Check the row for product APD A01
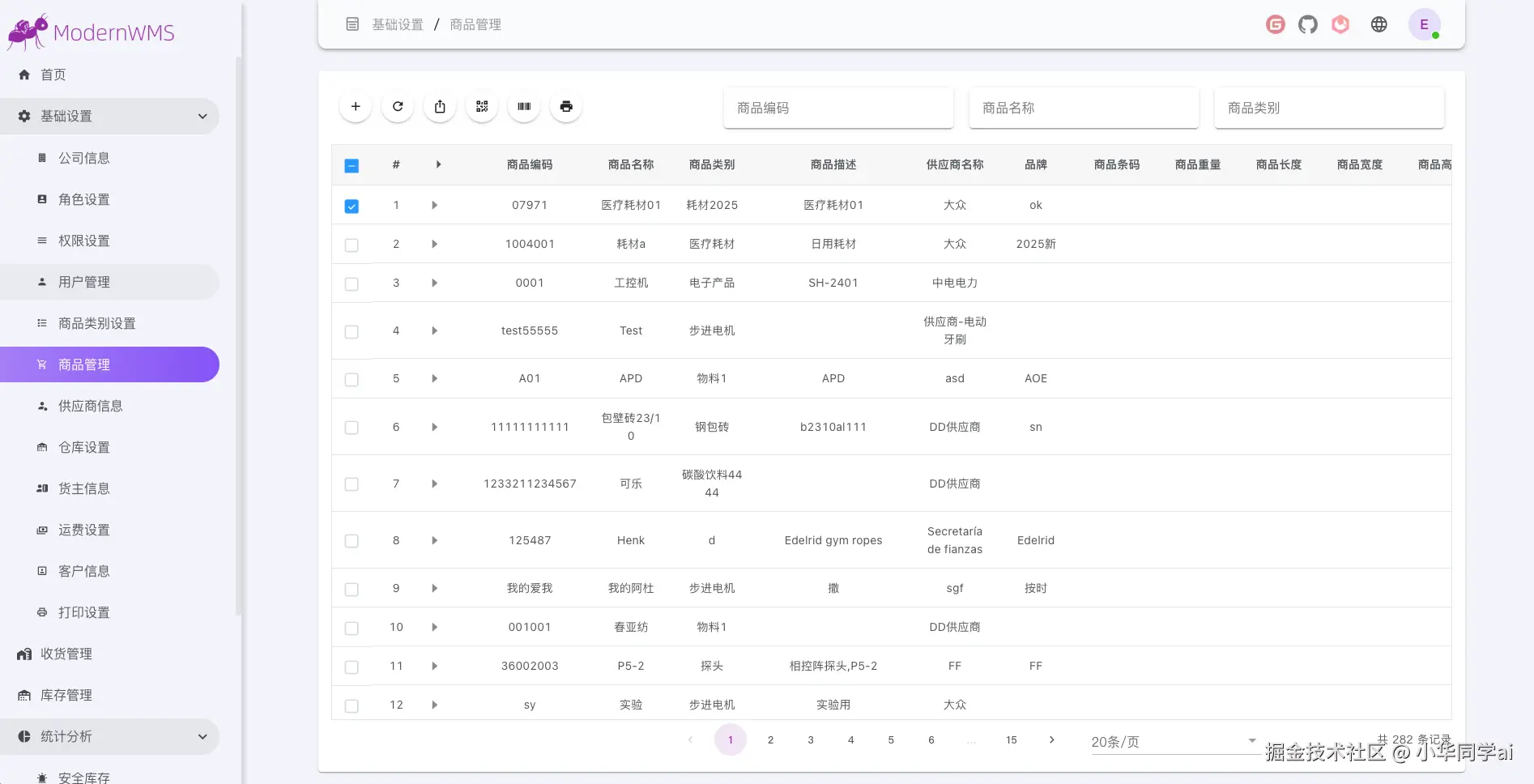 click(x=352, y=379)
